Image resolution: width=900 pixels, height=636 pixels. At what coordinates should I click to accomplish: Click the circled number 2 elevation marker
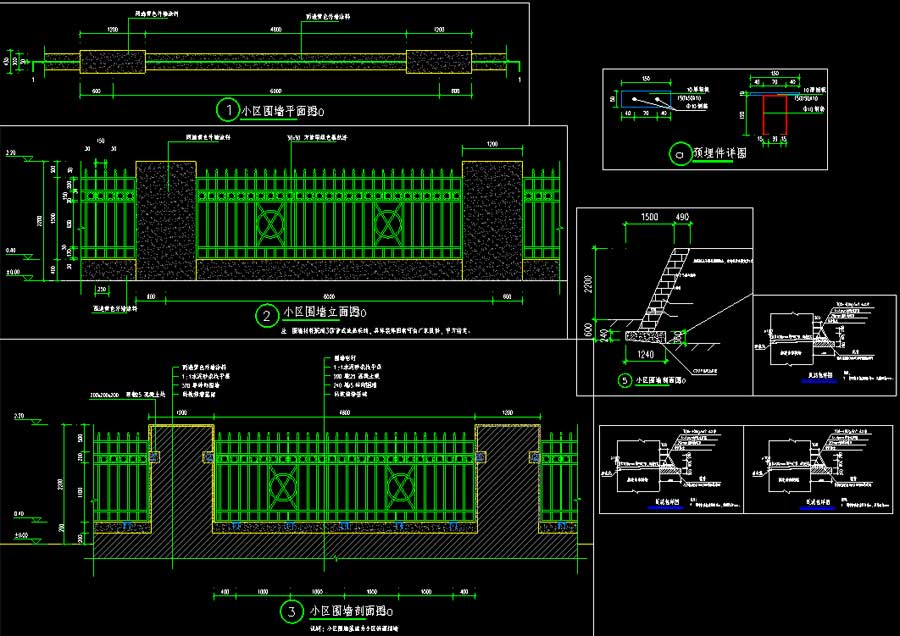[267, 318]
